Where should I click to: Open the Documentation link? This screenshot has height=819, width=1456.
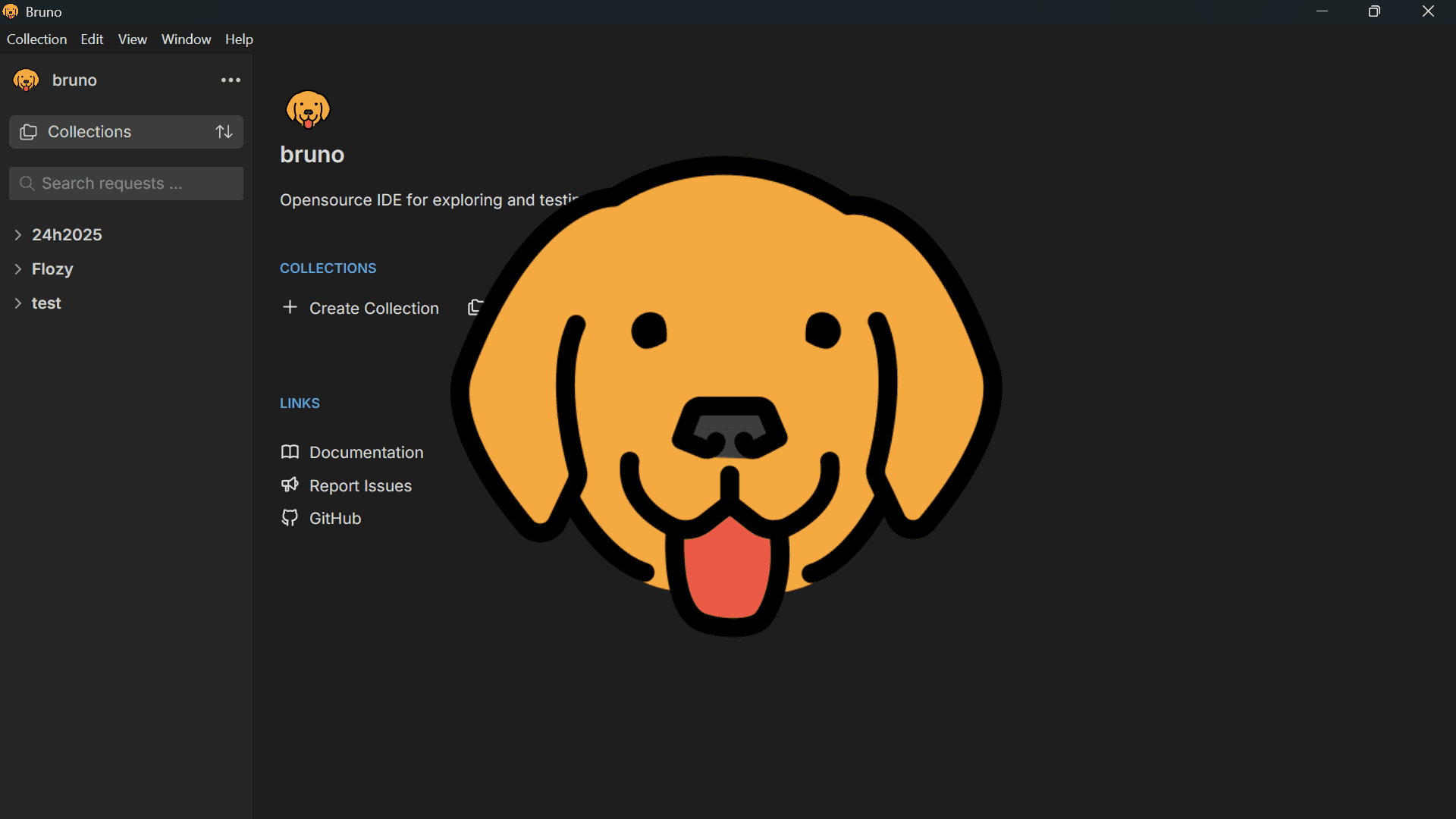(366, 453)
